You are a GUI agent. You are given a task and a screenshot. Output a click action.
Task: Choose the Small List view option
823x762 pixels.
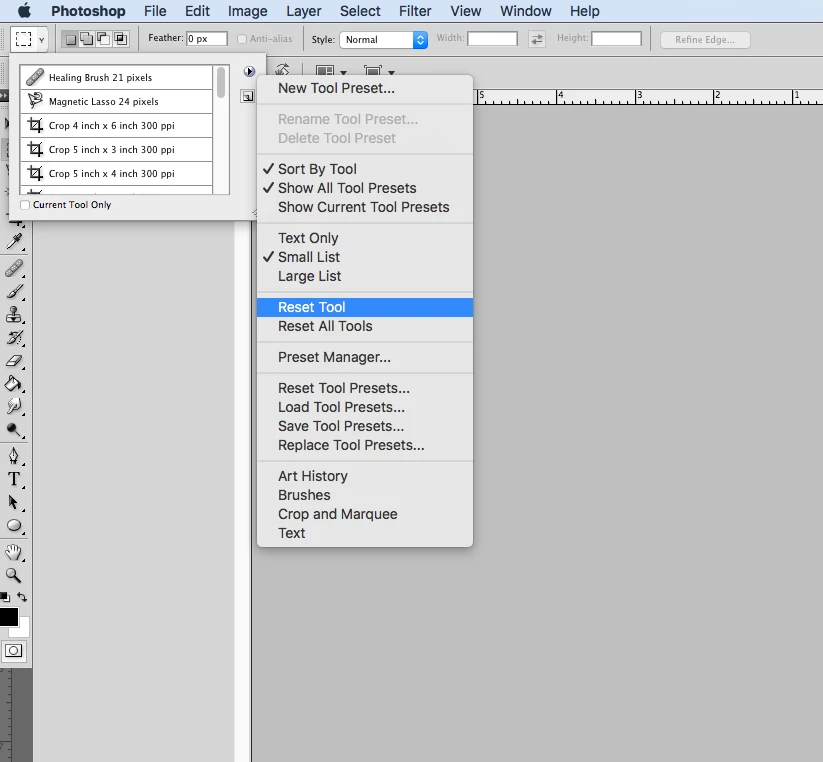[x=365, y=257]
